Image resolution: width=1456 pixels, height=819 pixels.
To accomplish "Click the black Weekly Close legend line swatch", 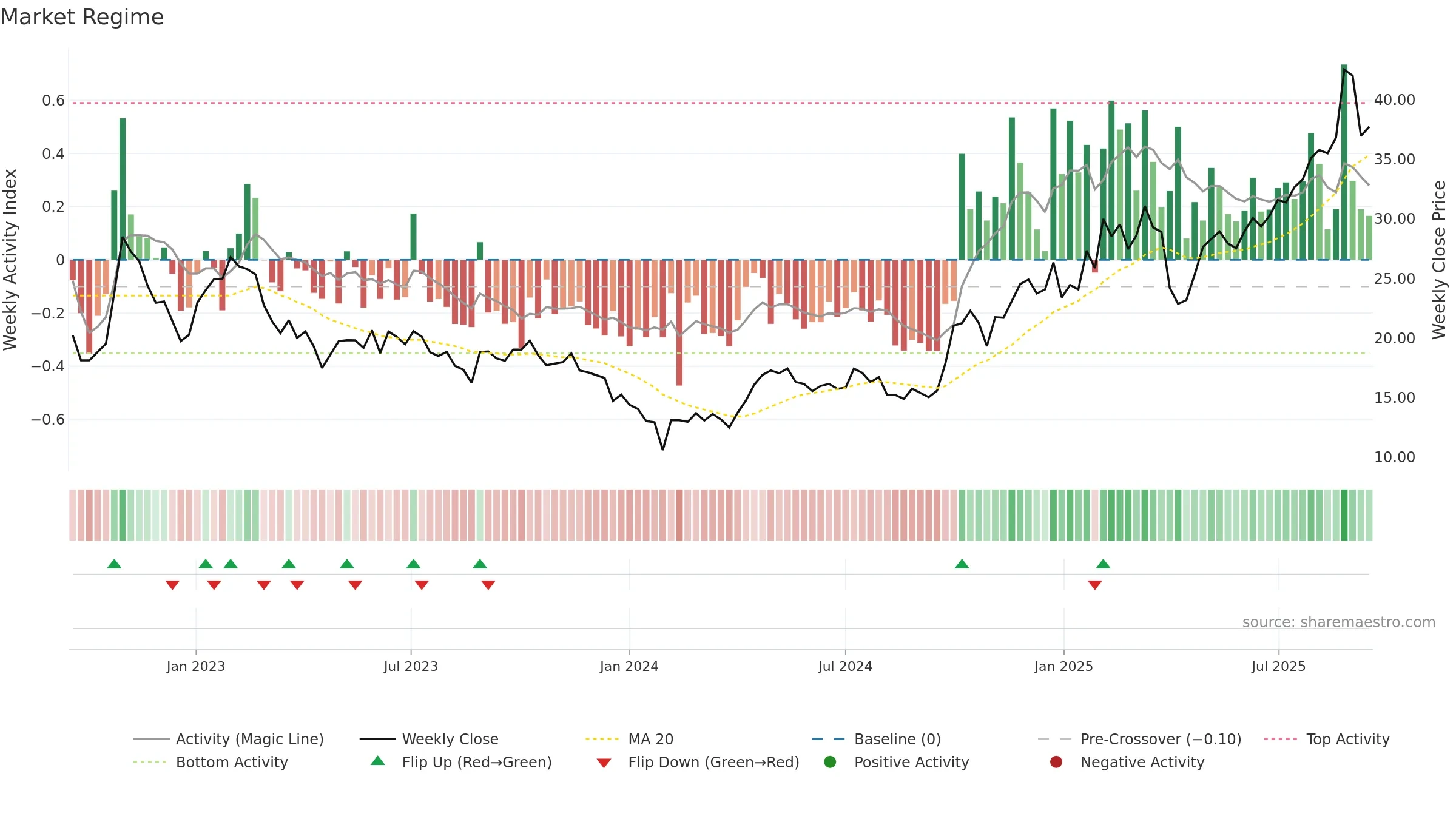I will coord(377,739).
